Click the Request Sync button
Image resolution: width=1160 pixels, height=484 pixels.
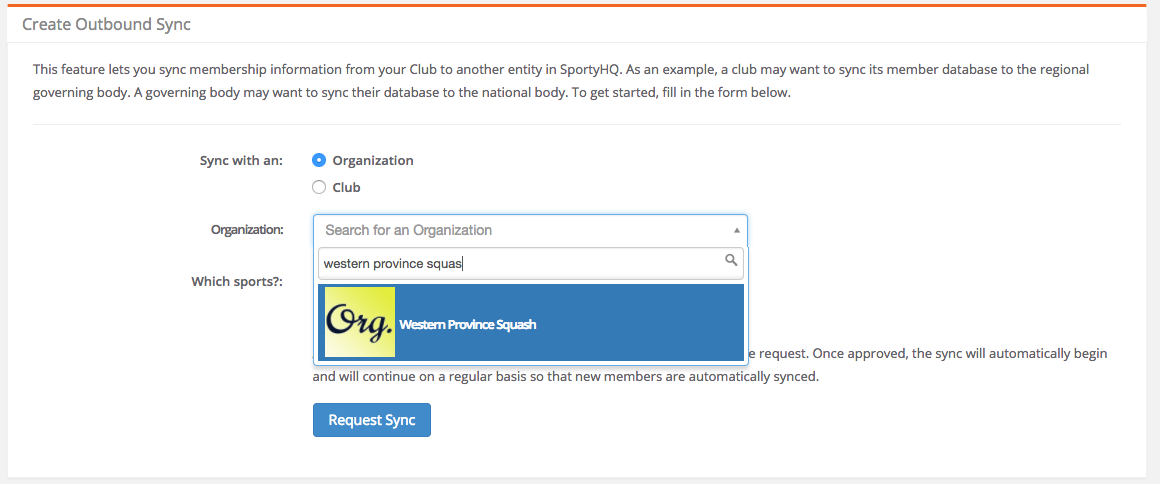(371, 420)
